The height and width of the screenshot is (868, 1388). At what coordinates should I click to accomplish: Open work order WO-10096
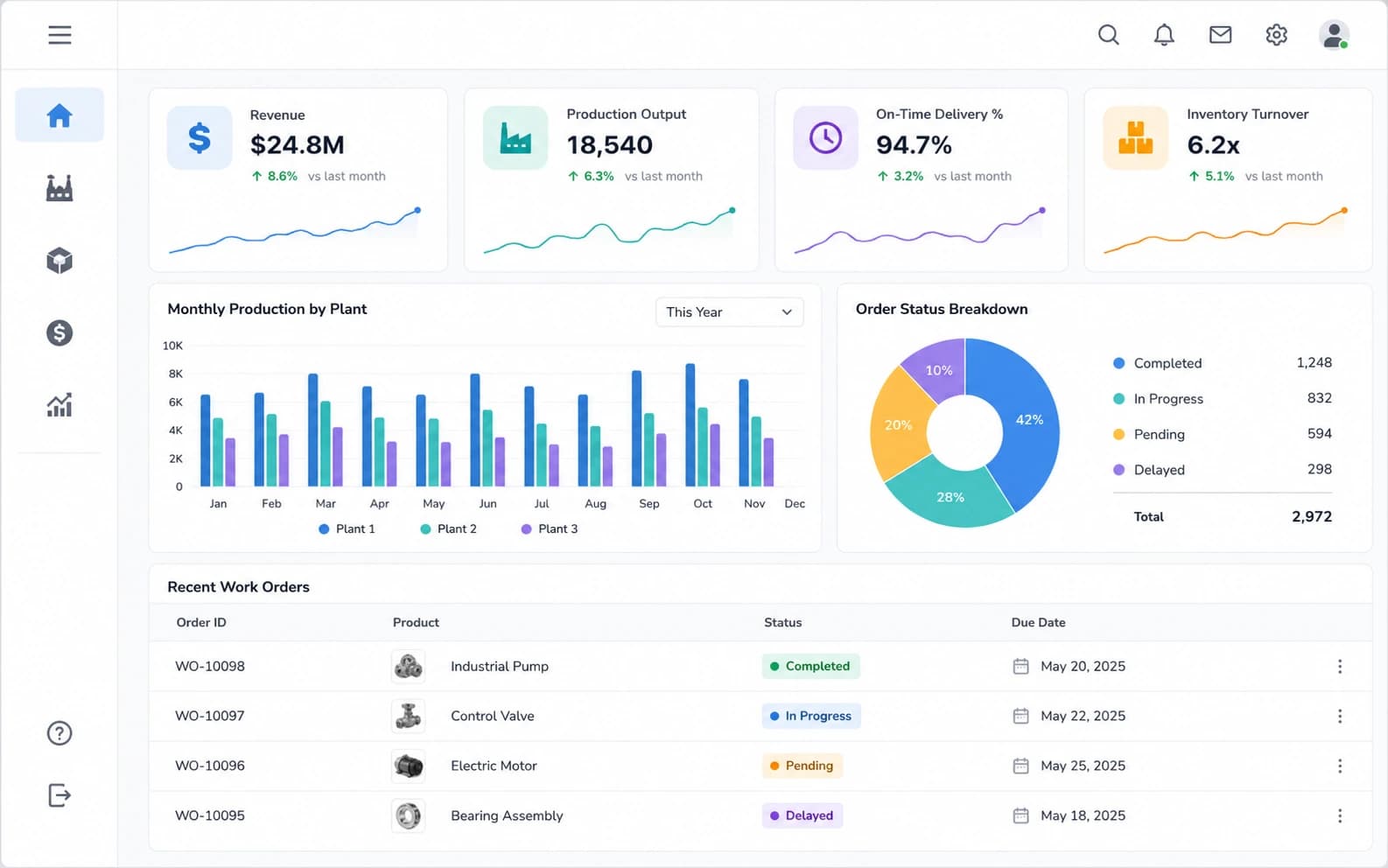pyautogui.click(x=210, y=766)
